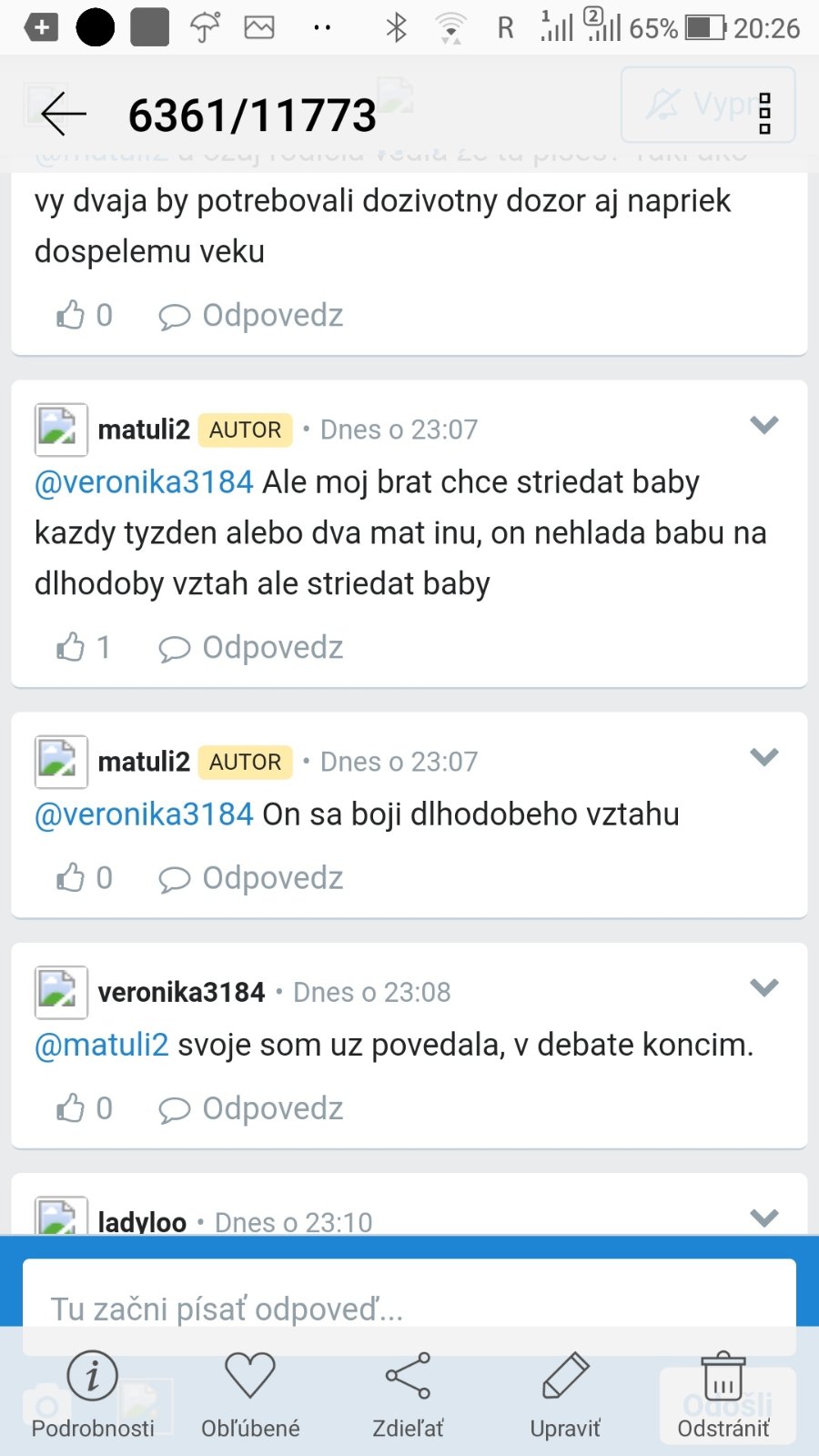
Task: Tap the Zdieľať share icon
Action: [x=408, y=1376]
